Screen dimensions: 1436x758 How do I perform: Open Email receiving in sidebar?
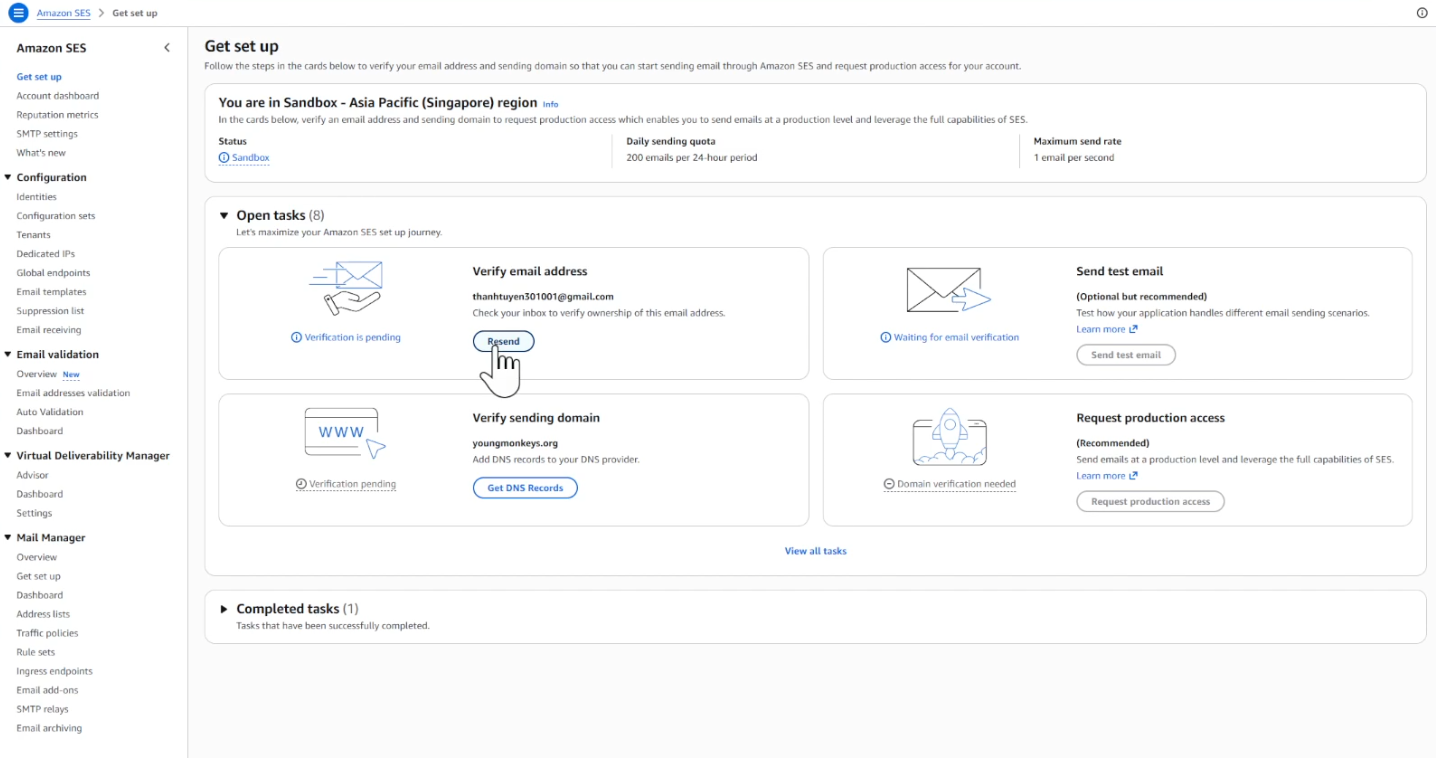49,330
